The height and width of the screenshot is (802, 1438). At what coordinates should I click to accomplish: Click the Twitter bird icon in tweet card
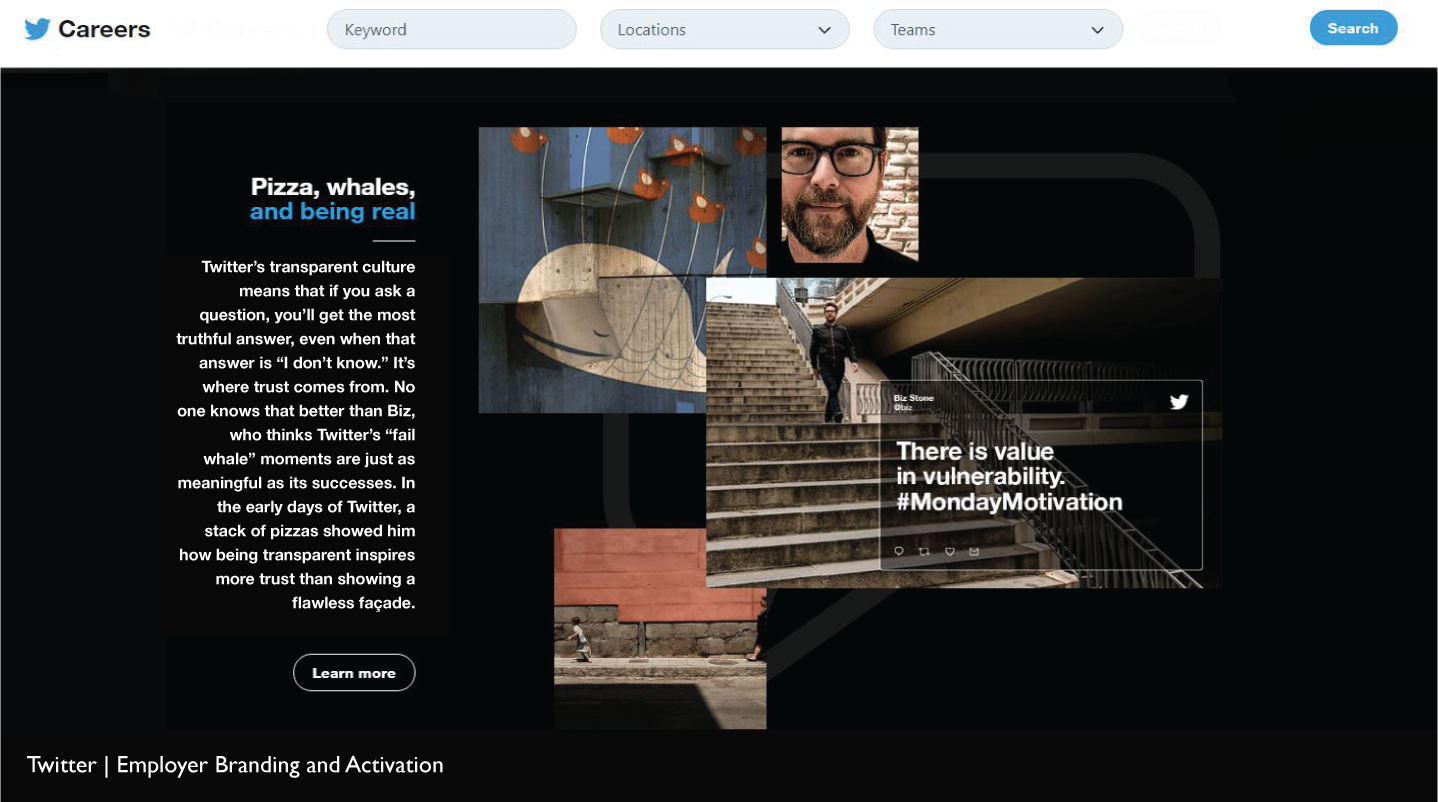pyautogui.click(x=1179, y=402)
